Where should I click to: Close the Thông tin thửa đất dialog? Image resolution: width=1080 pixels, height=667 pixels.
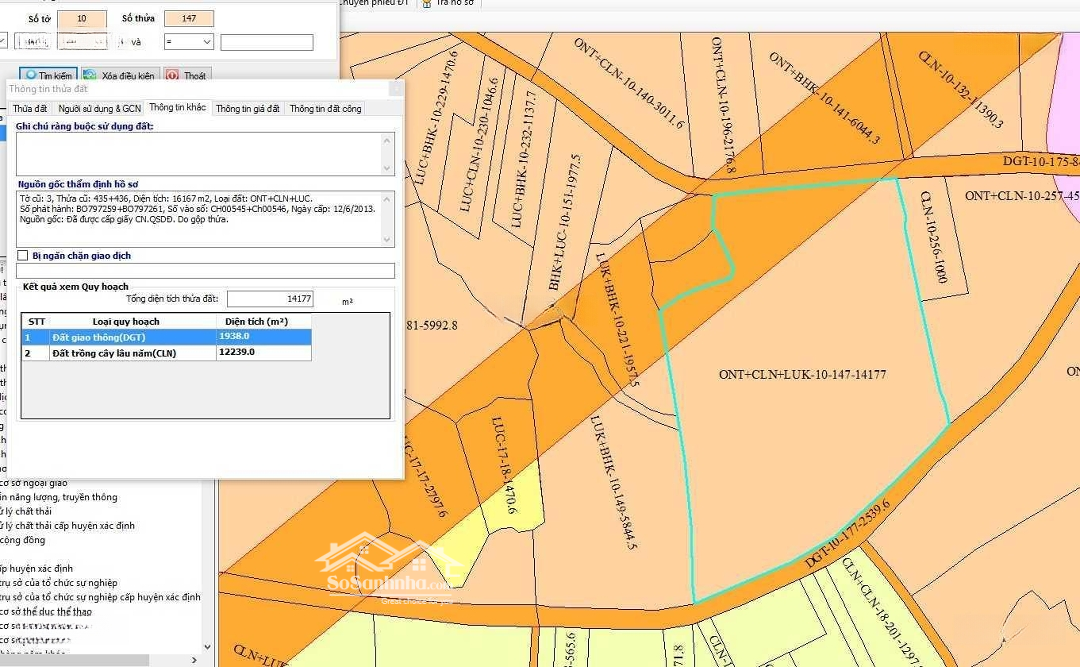(396, 89)
